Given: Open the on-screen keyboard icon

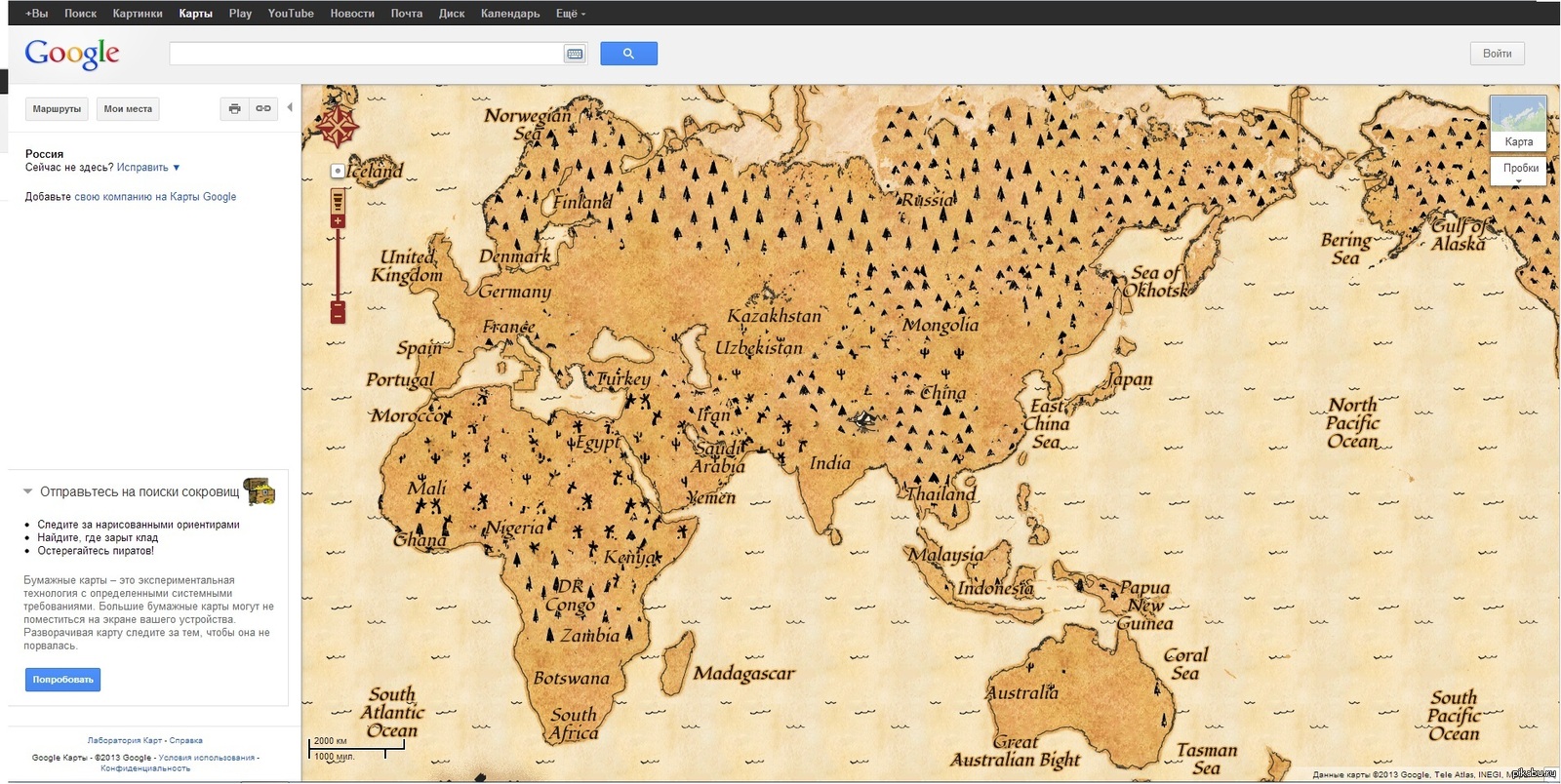Looking at the screenshot, I should click(575, 54).
